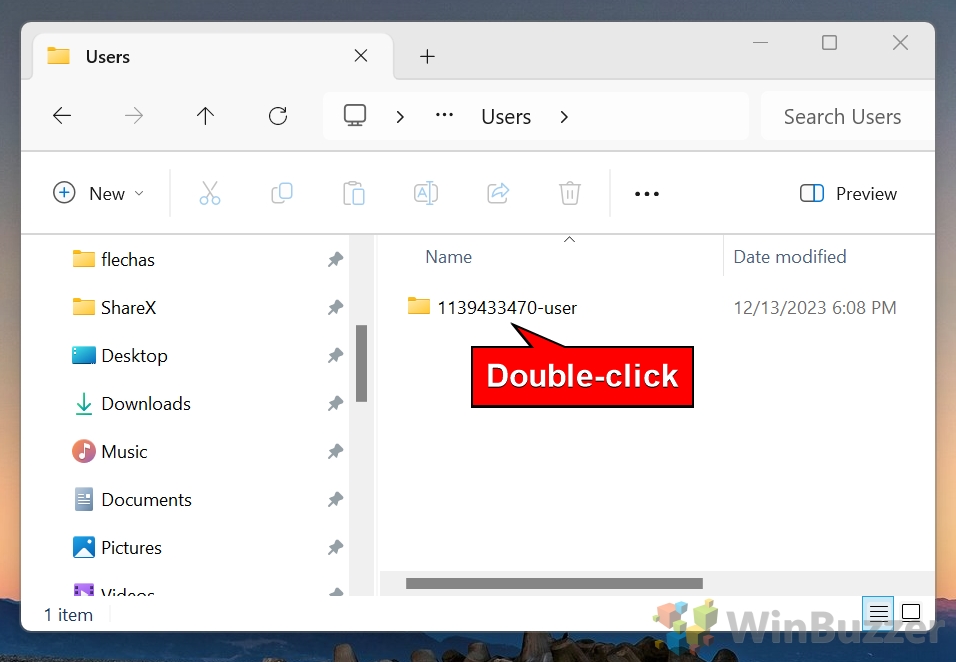956x662 pixels.
Task: Toggle the Preview pane
Action: (849, 194)
